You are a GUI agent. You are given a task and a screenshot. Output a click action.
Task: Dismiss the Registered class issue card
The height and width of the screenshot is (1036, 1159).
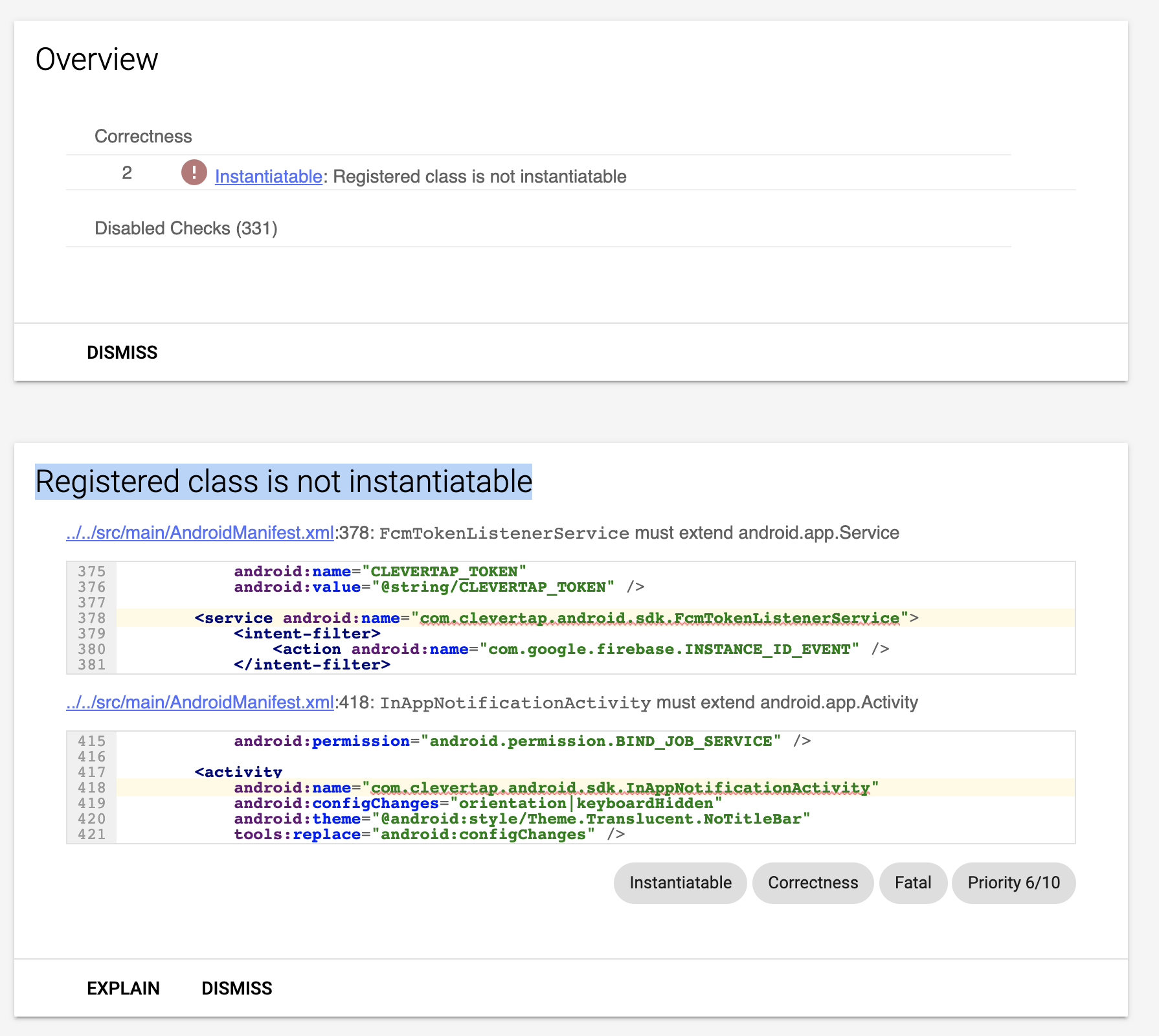[x=236, y=987]
